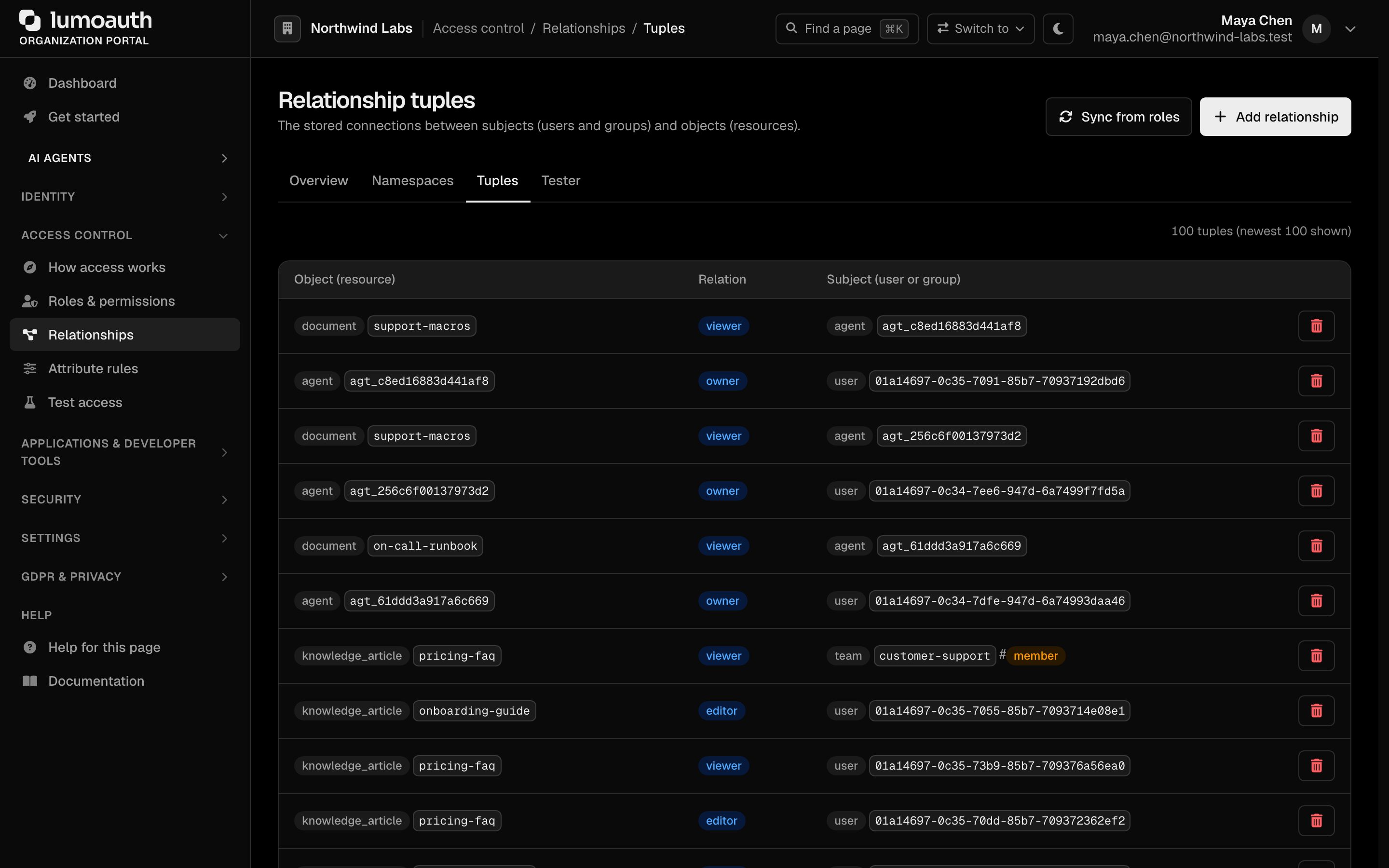This screenshot has height=868, width=1389.
Task: Delete tuple for user 01a14697-0c34-7ee6-947d-6a7499f7fd5a
Action: point(1316,491)
